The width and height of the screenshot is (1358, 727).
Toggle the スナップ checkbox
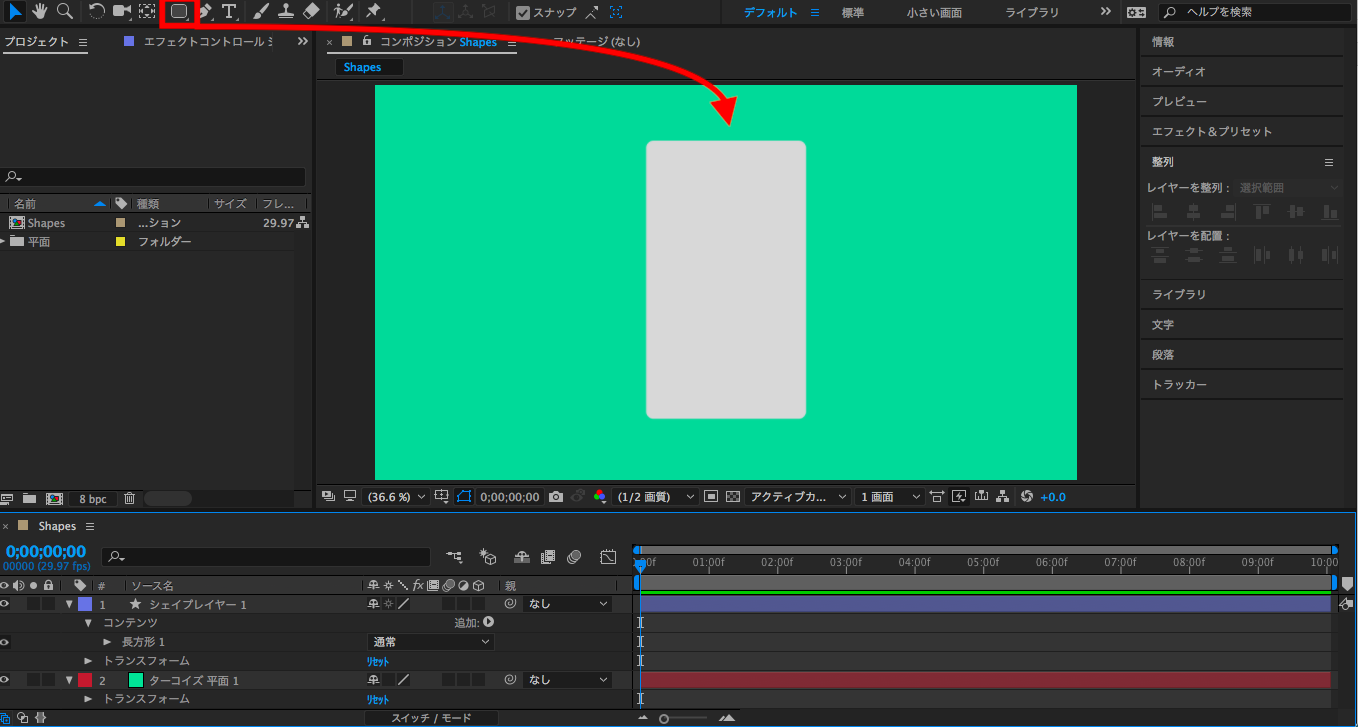point(523,13)
